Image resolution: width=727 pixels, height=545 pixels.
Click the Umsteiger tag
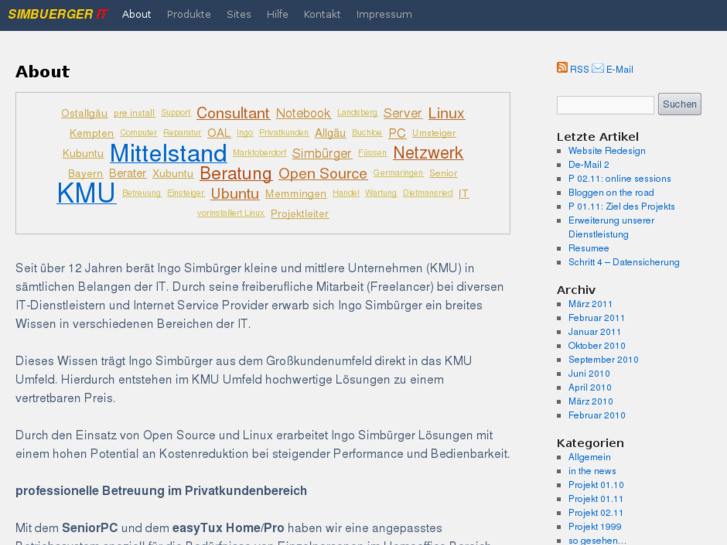[x=434, y=133]
